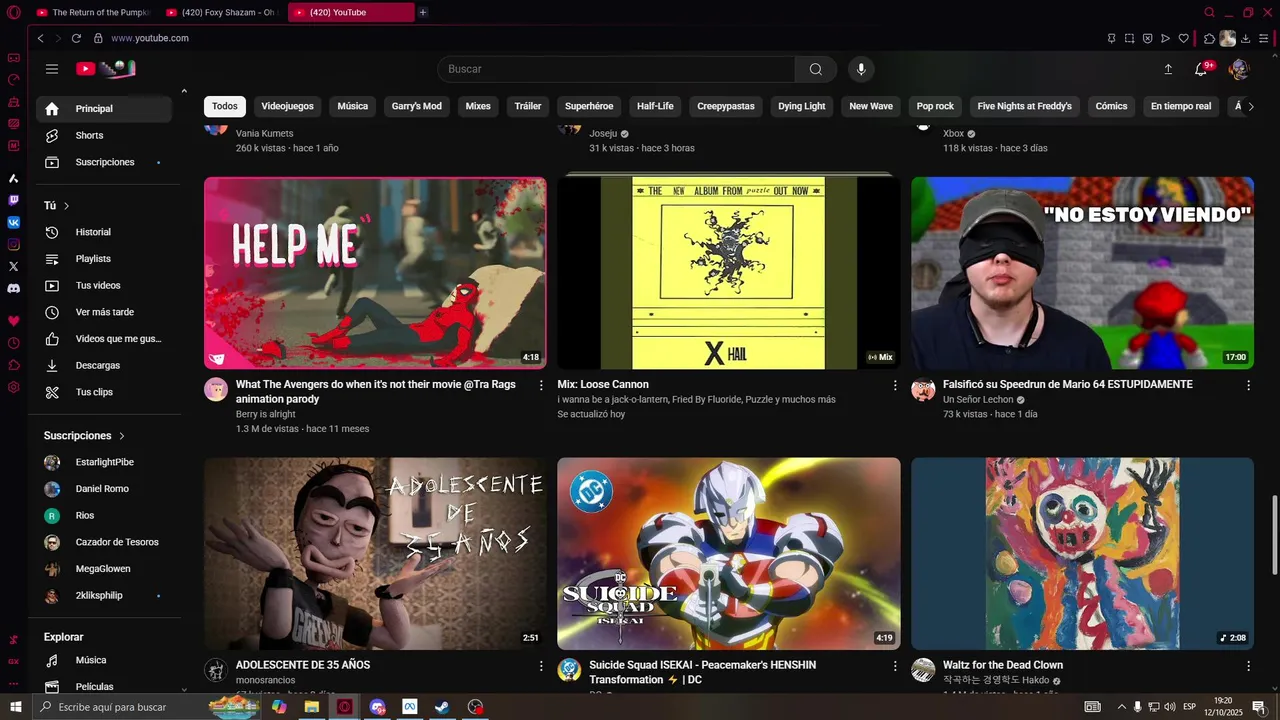Open options for Waltz for the Dead Clown
The image size is (1280, 720).
pos(1248,665)
